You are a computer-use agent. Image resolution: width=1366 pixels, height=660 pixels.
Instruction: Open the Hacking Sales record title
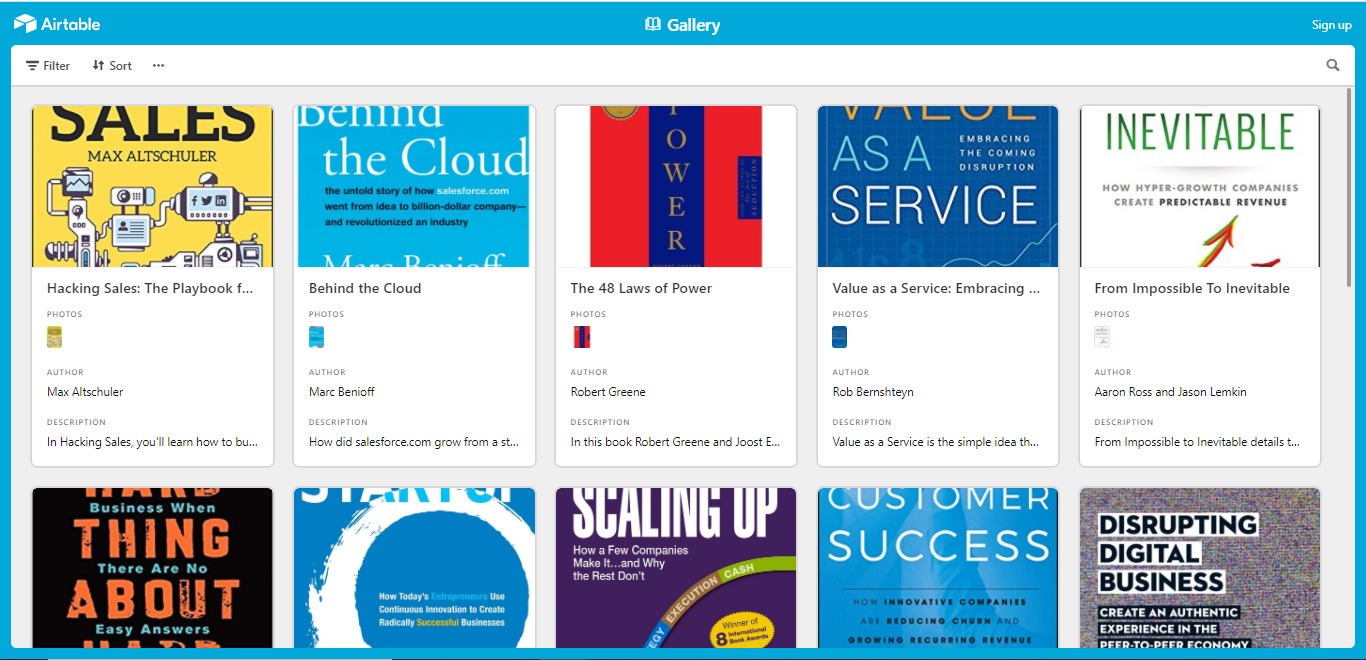tap(152, 288)
